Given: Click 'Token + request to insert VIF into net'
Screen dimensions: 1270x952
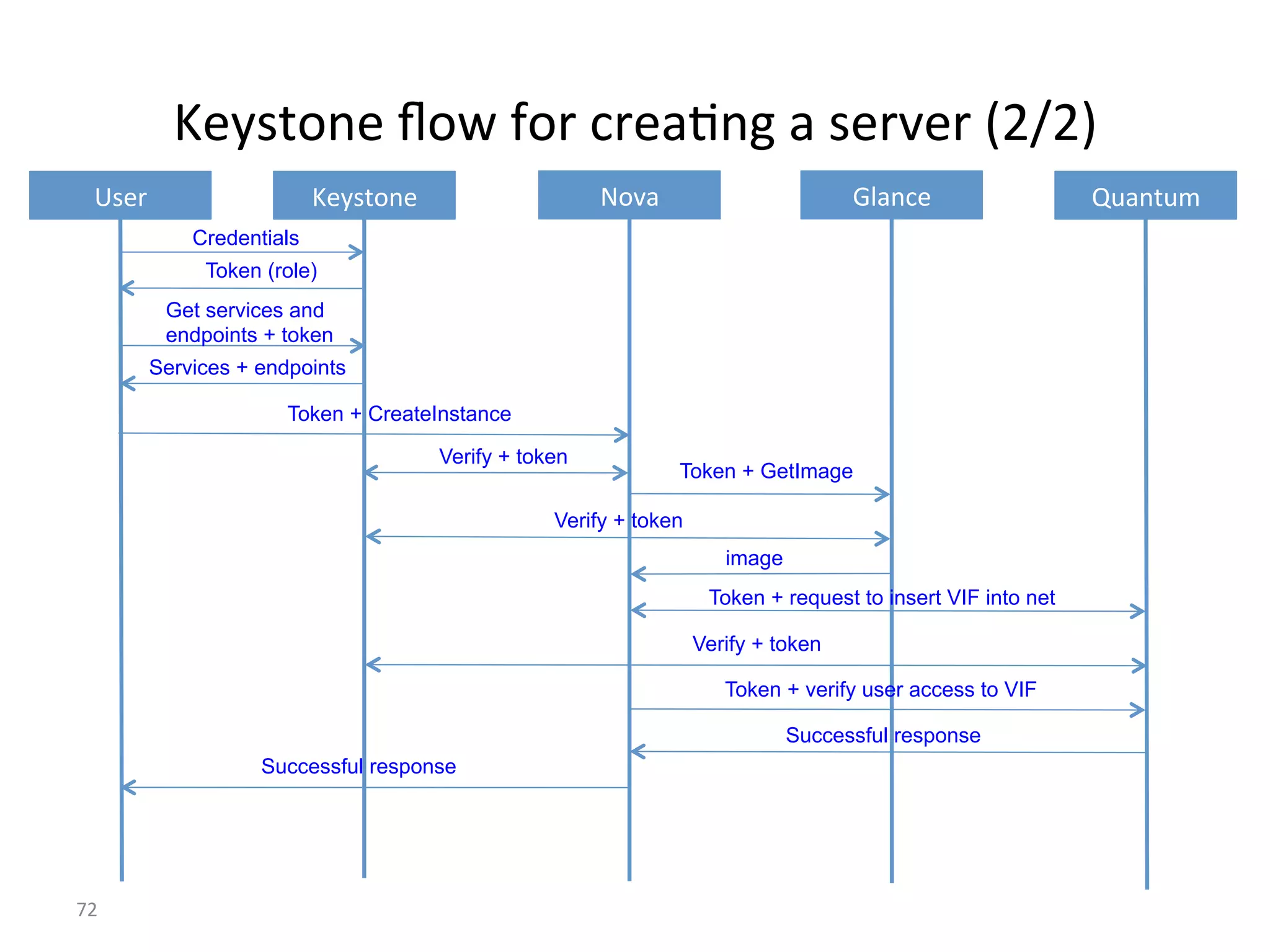Looking at the screenshot, I should click(881, 597).
